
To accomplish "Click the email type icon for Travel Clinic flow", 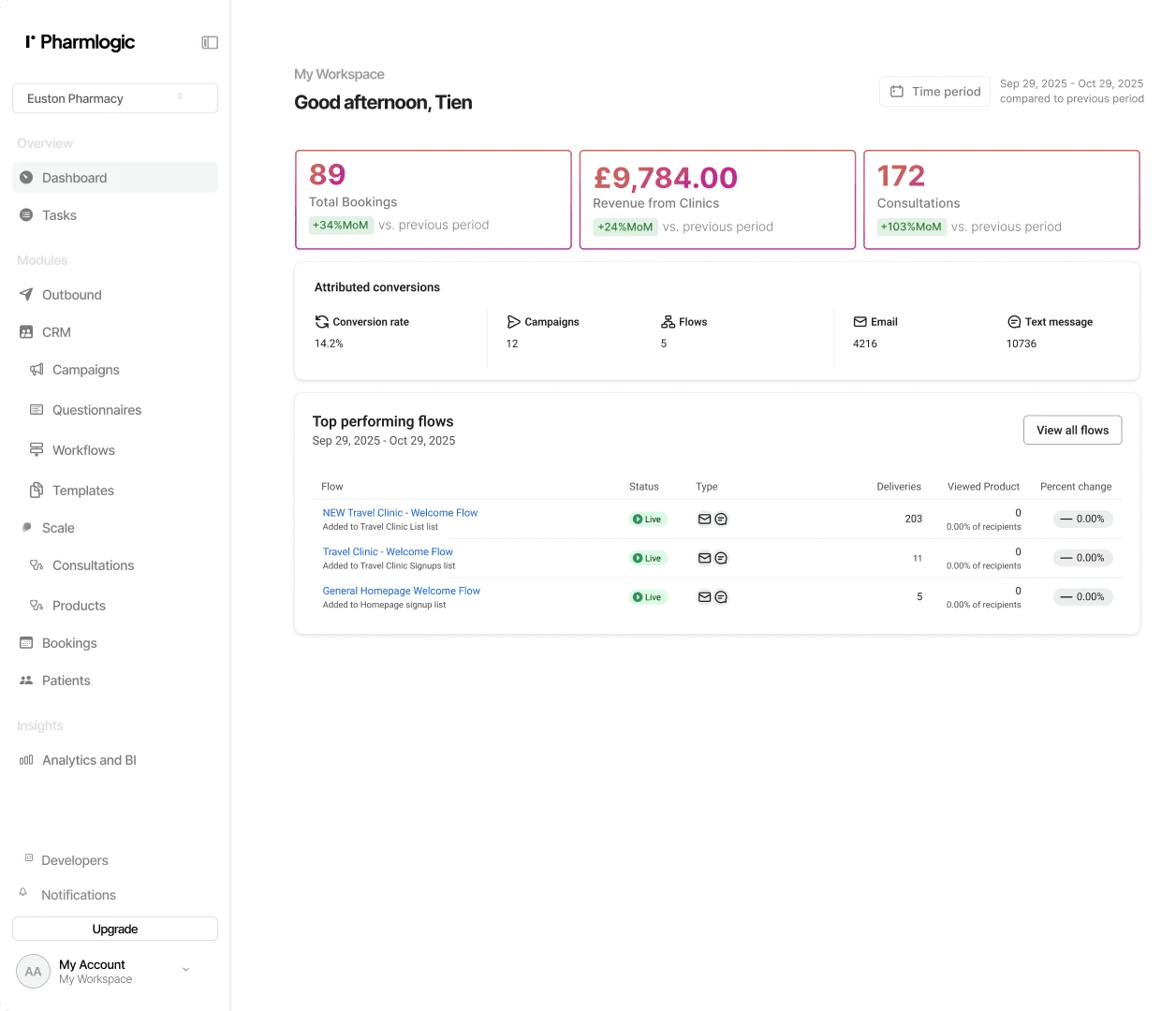I will pos(704,558).
